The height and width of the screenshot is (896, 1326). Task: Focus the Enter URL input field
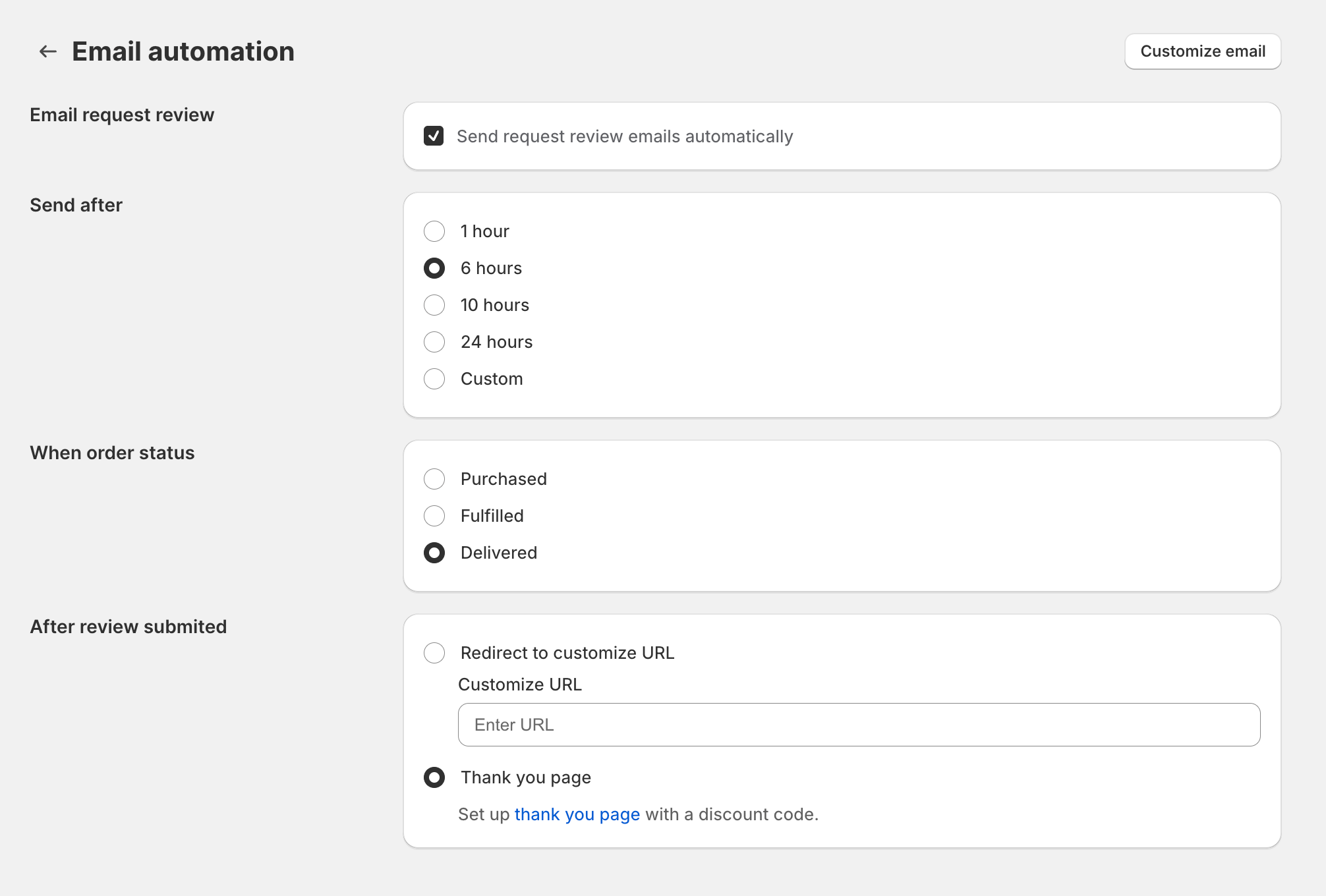pyautogui.click(x=858, y=725)
